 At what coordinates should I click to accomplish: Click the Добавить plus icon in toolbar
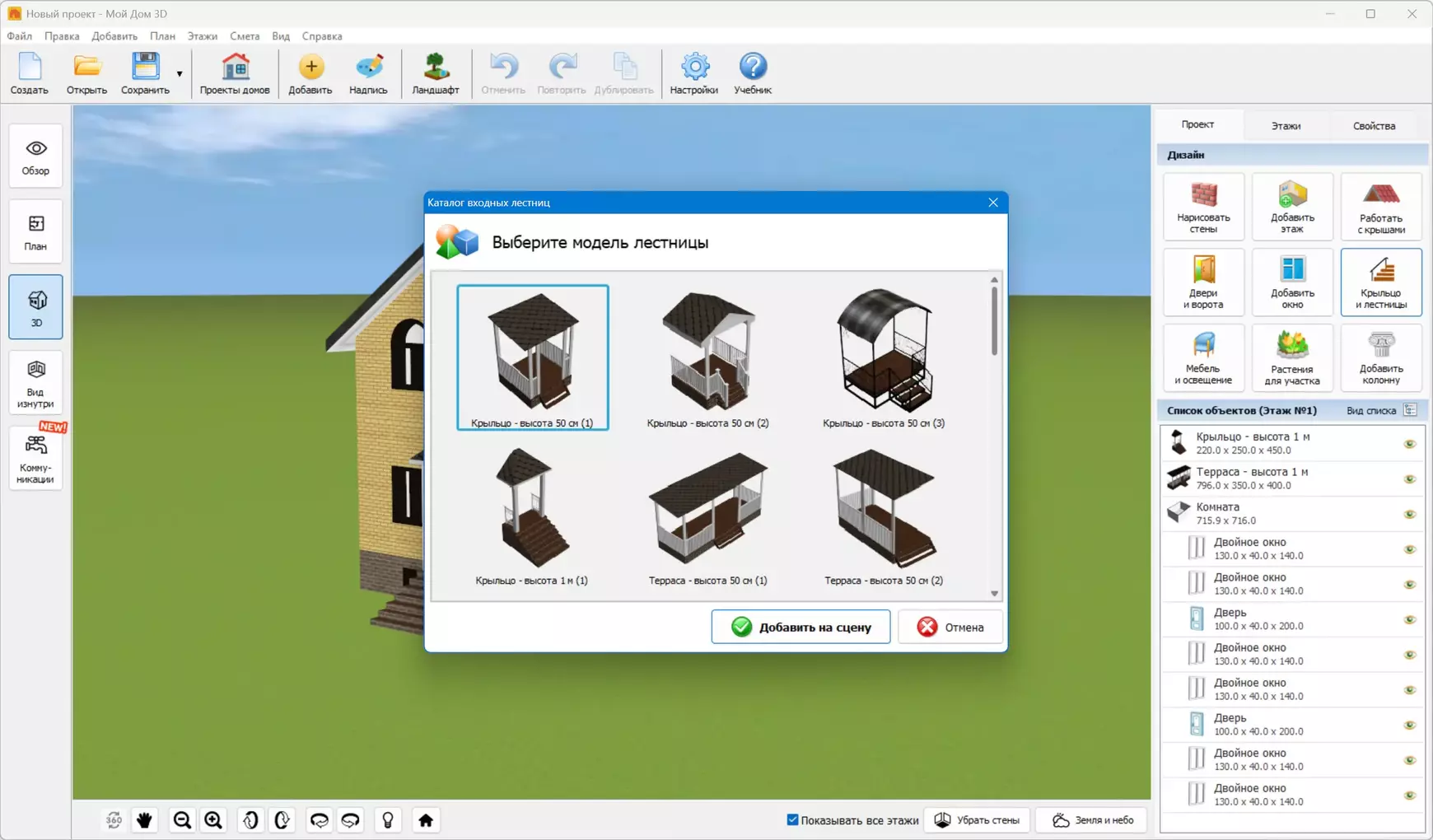(310, 73)
